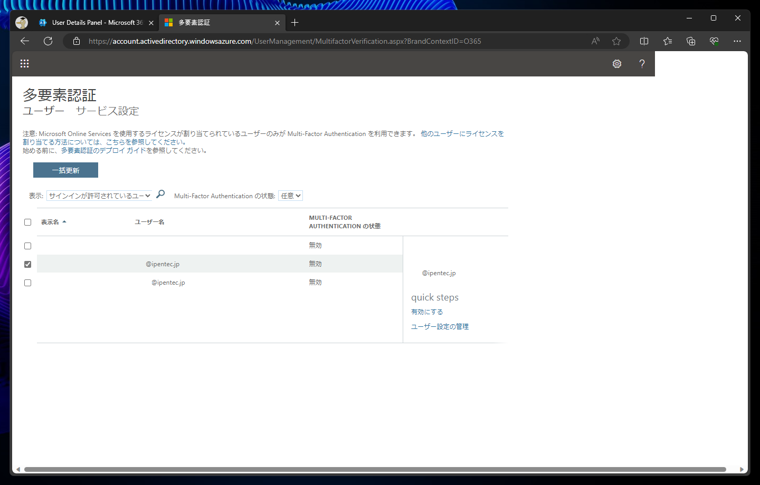760x485 pixels.
Task: View site information lock icon
Action: pos(77,41)
